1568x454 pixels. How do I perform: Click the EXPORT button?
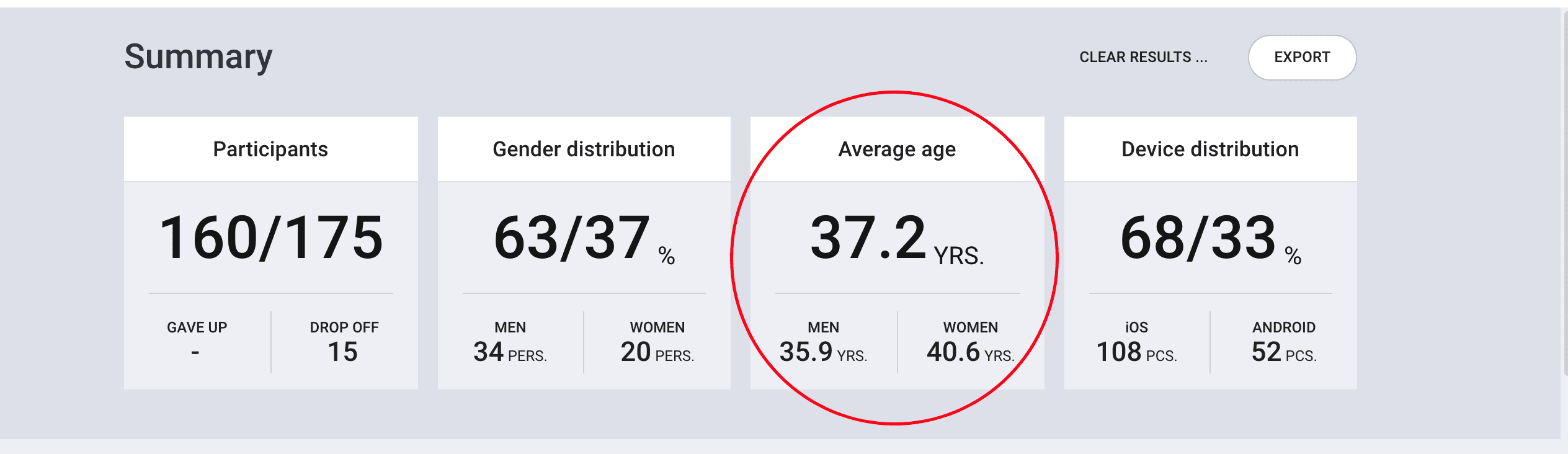click(x=1302, y=57)
